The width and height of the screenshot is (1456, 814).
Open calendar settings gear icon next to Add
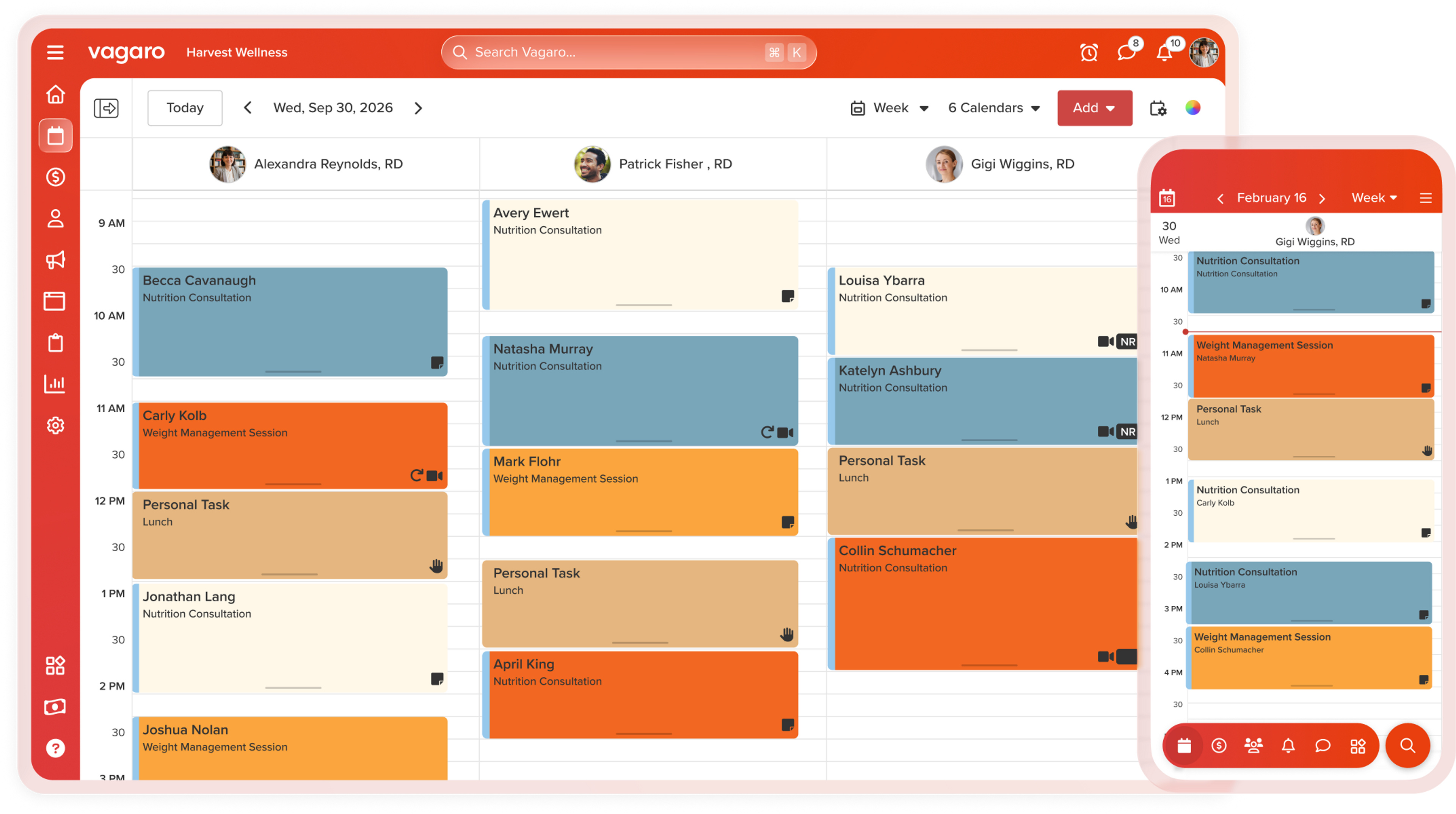point(1158,108)
